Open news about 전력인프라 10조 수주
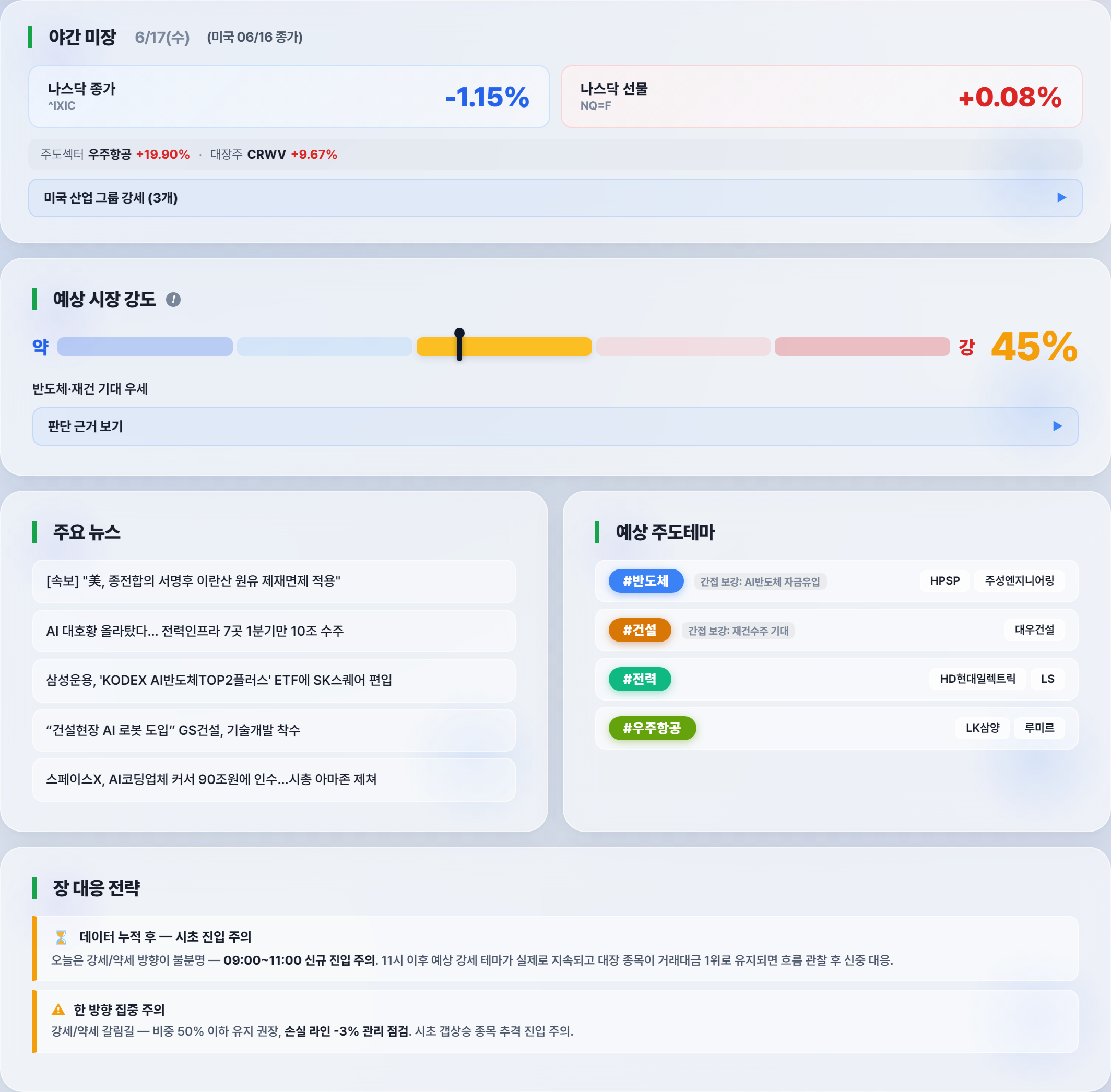1111x1092 pixels. click(274, 631)
